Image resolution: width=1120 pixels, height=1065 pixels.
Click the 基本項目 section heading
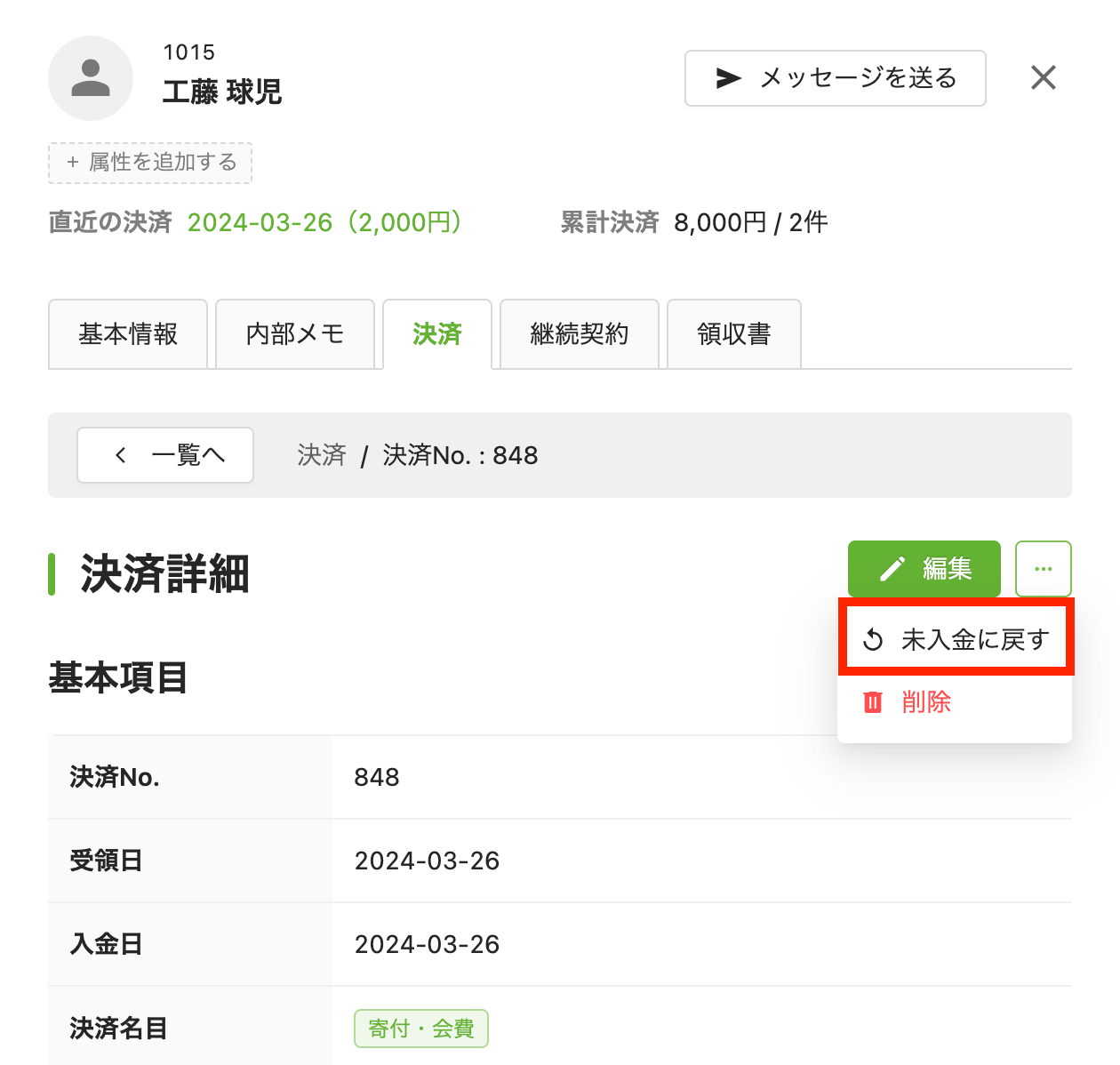click(118, 677)
